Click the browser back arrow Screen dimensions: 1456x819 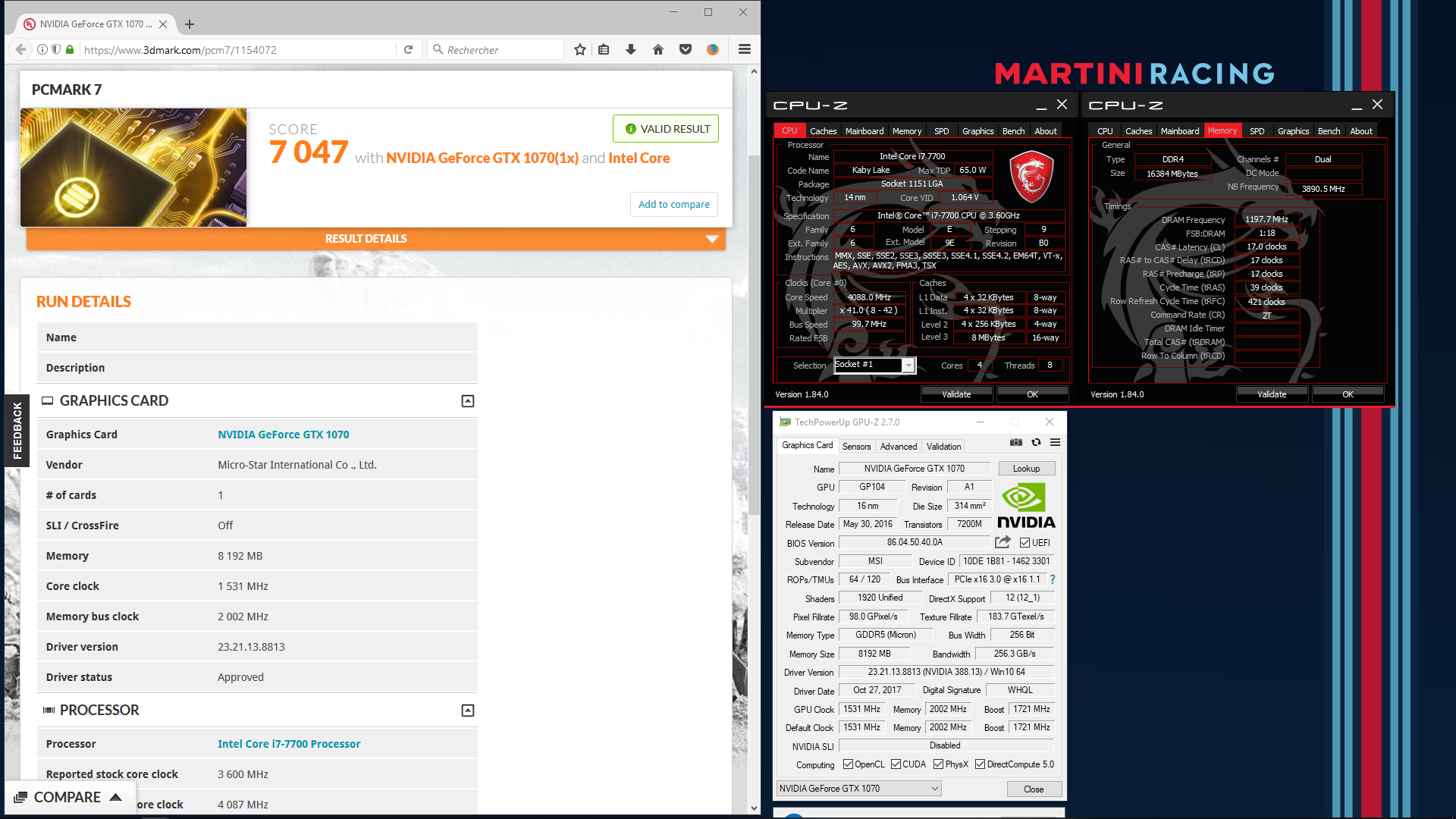pos(20,49)
